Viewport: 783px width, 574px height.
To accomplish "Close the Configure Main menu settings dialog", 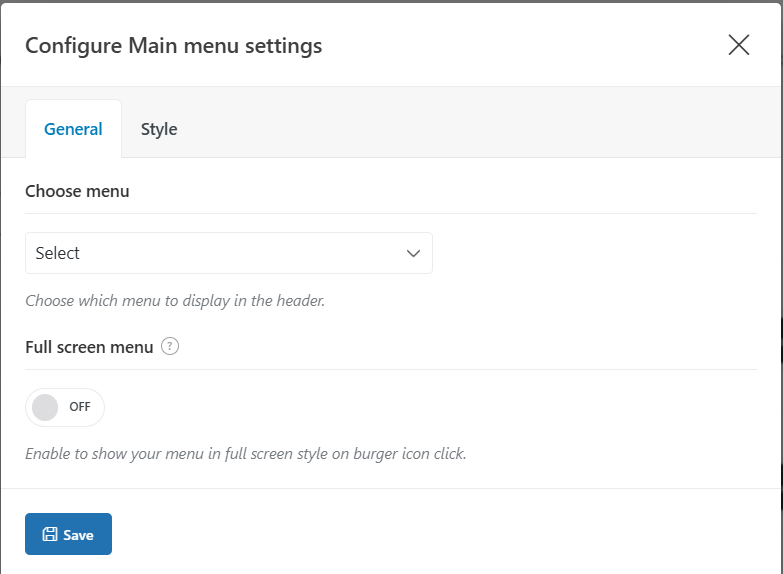I will 739,45.
